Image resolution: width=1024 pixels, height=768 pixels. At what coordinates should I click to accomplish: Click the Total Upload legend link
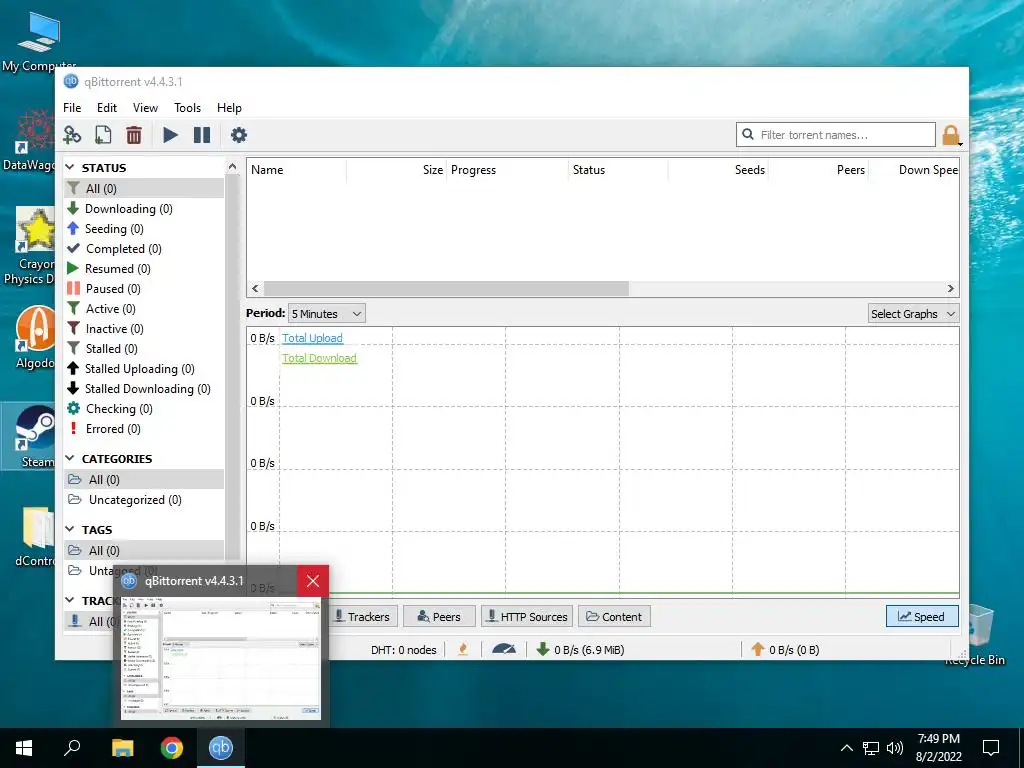(312, 338)
